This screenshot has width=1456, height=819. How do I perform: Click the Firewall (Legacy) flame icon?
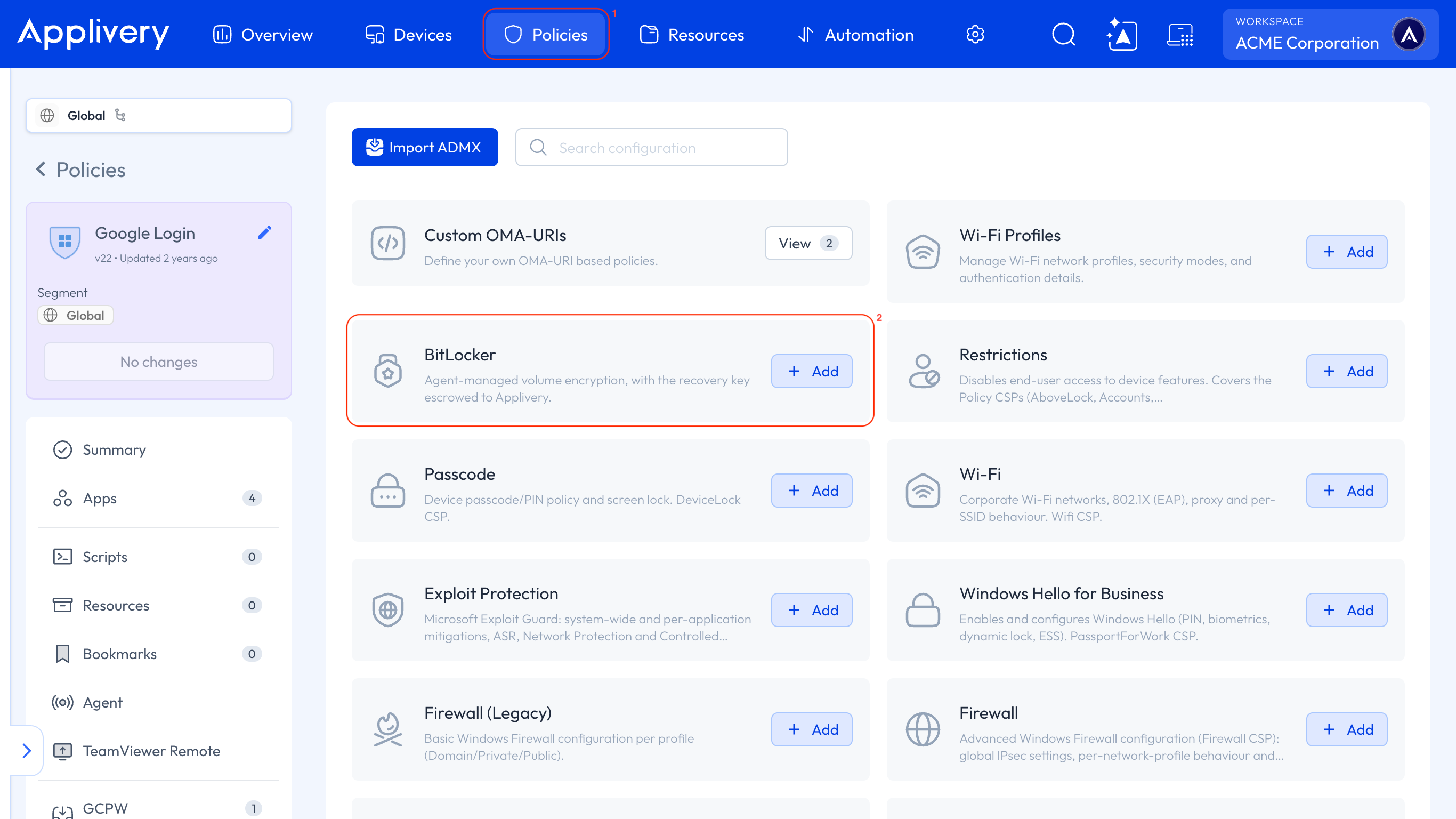[388, 729]
